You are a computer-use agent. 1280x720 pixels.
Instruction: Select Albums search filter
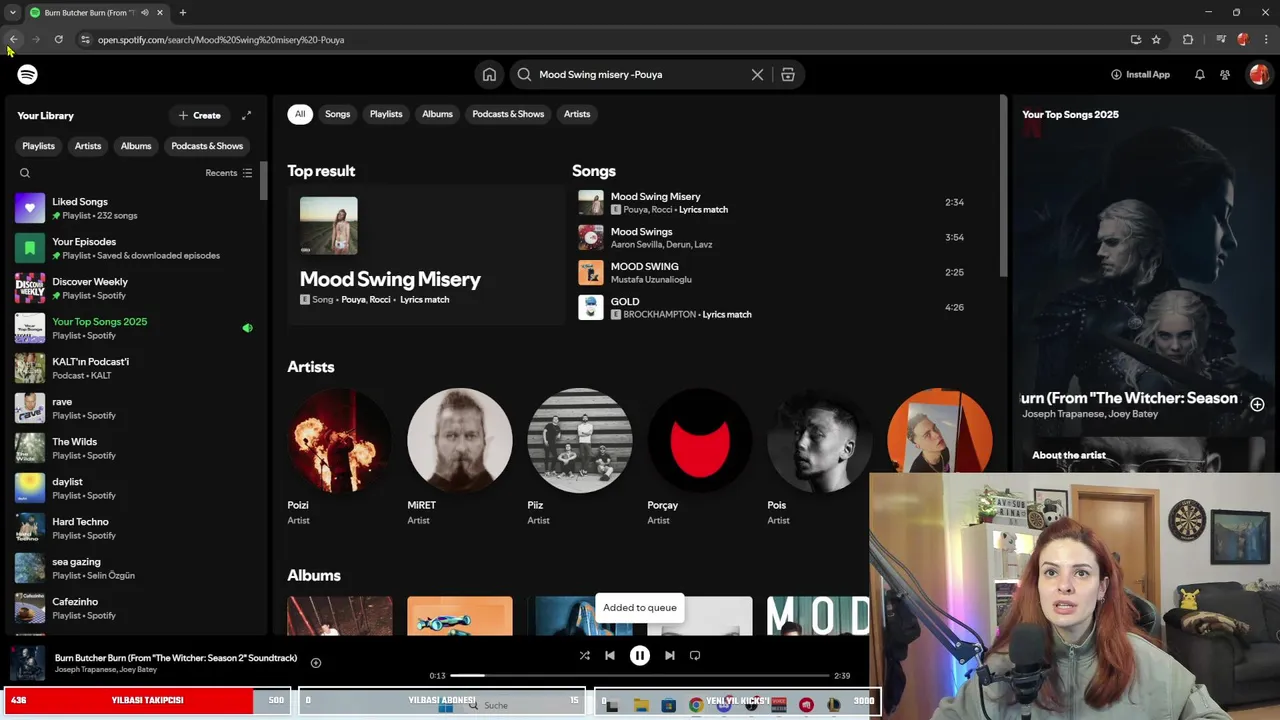click(437, 114)
